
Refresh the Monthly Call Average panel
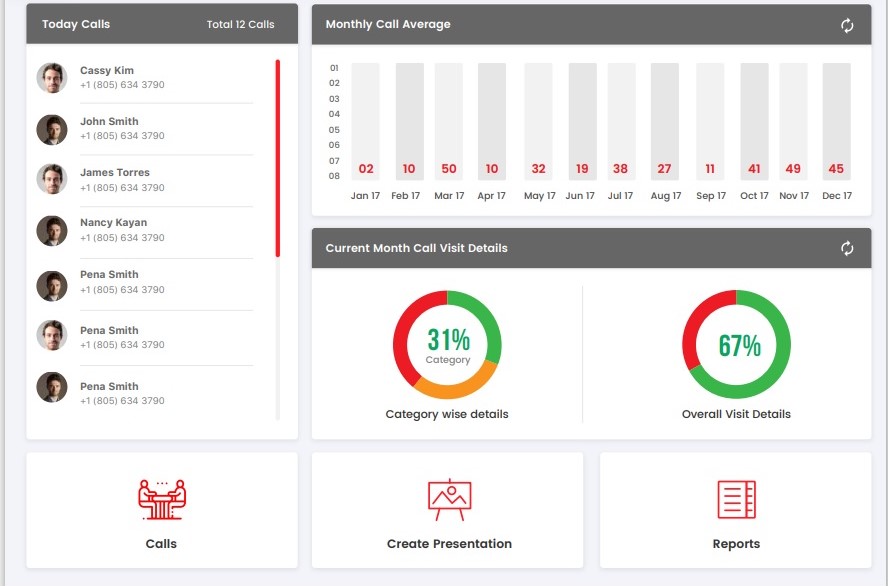point(847,24)
